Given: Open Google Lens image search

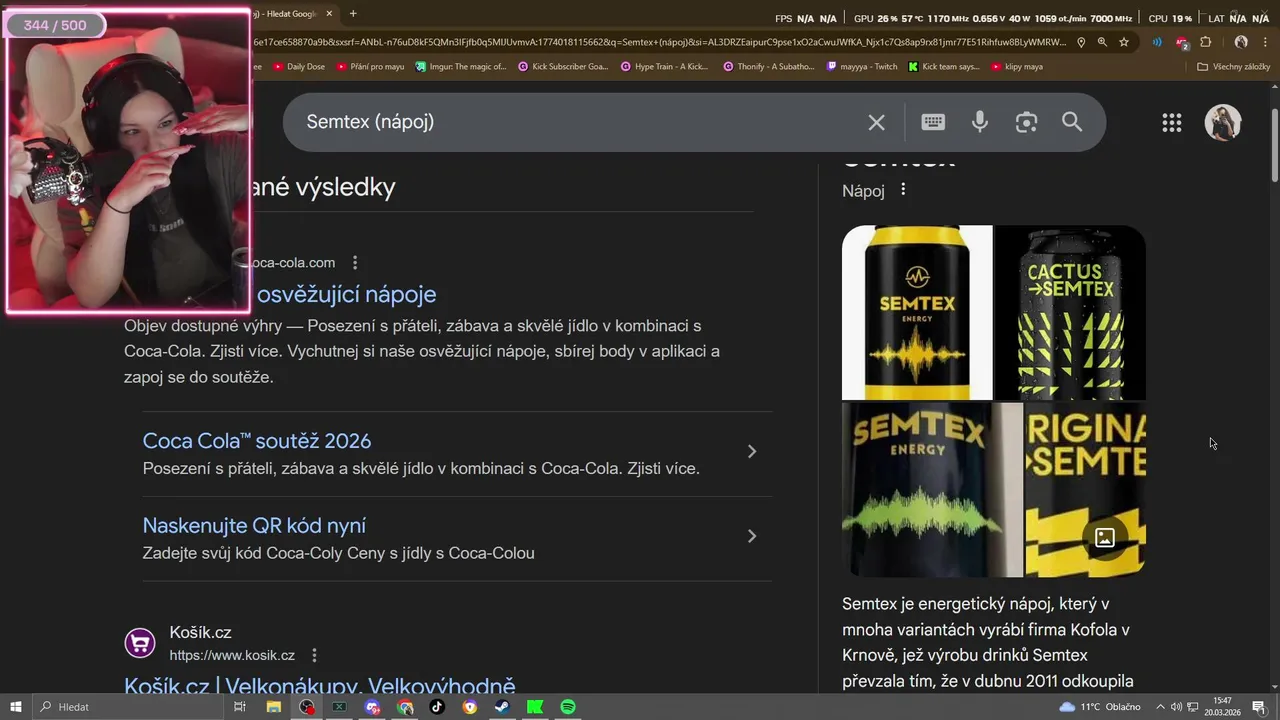Looking at the screenshot, I should pyautogui.click(x=1026, y=122).
